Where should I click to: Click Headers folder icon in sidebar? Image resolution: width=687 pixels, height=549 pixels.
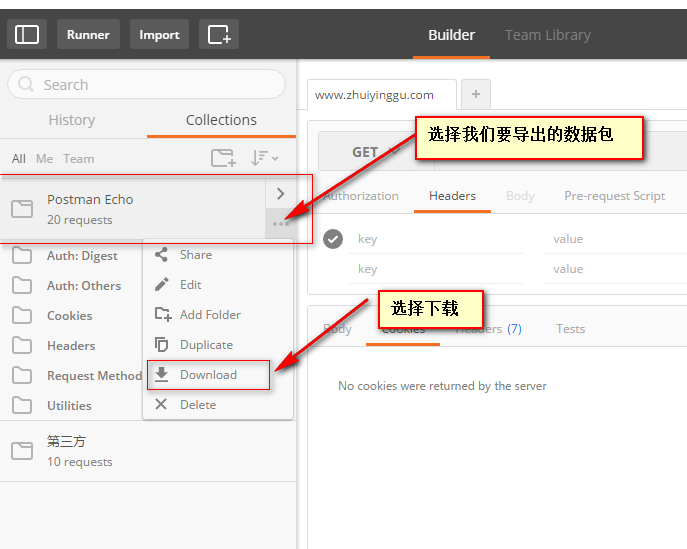[22, 346]
